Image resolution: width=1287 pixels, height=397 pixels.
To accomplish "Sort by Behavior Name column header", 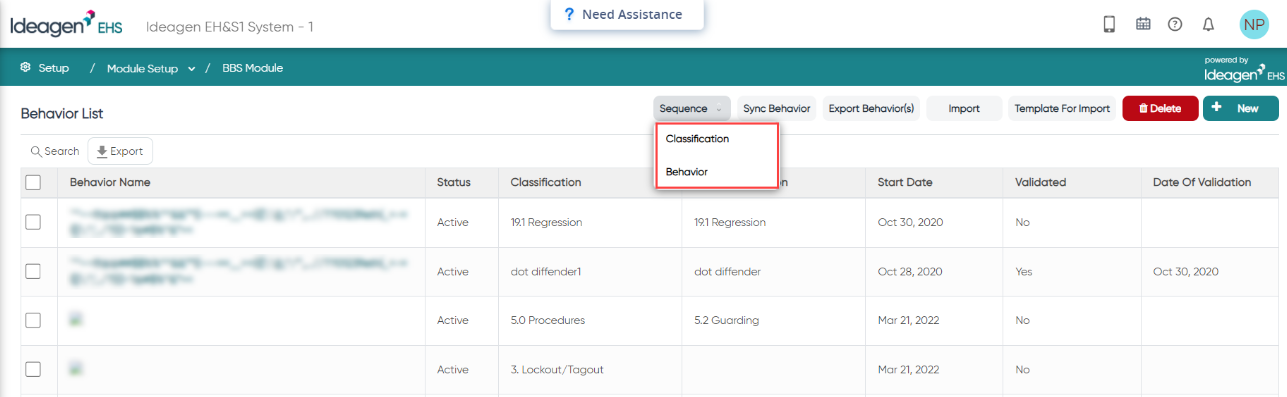I will [110, 182].
